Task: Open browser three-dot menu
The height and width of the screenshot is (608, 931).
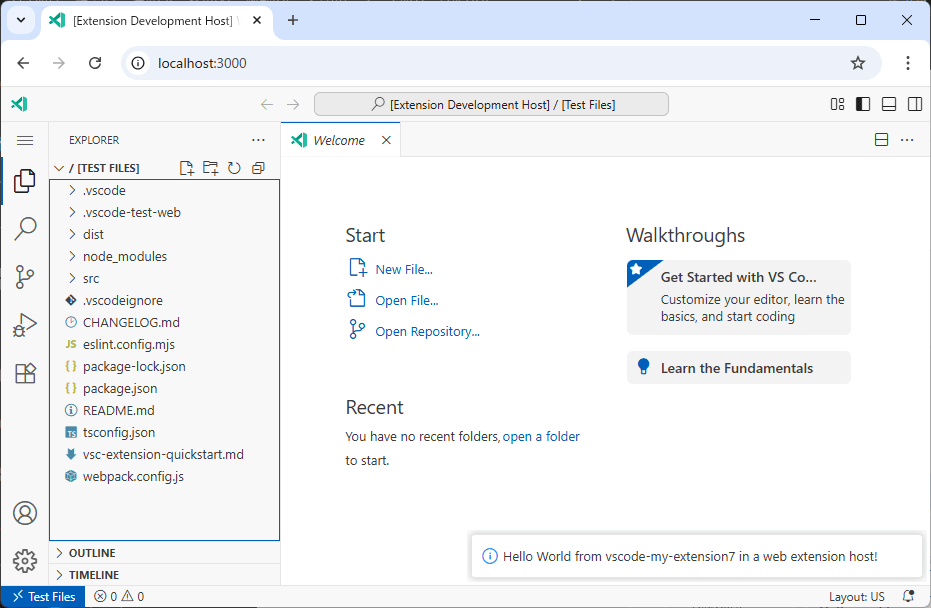Action: (907, 63)
